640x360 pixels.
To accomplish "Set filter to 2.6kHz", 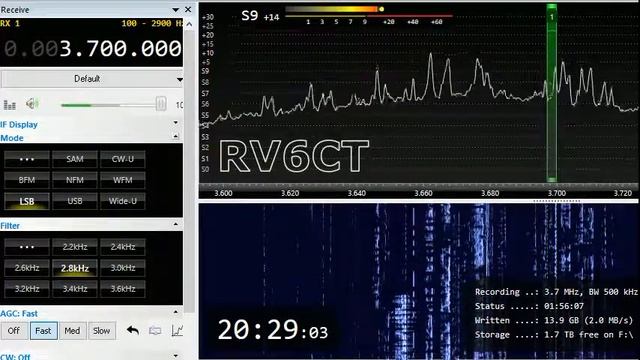I will (x=27, y=268).
